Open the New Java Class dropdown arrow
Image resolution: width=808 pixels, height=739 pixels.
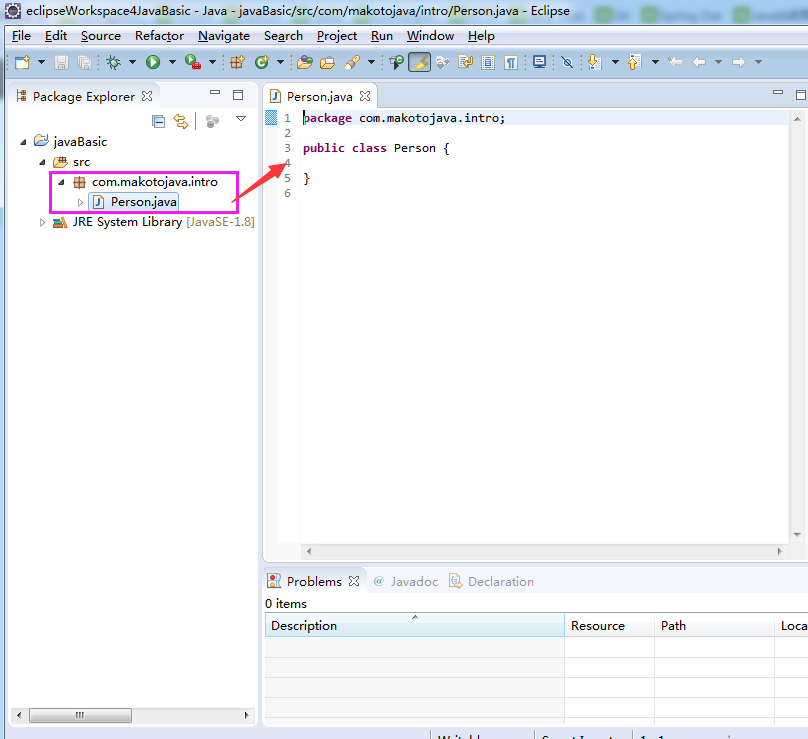[280, 62]
